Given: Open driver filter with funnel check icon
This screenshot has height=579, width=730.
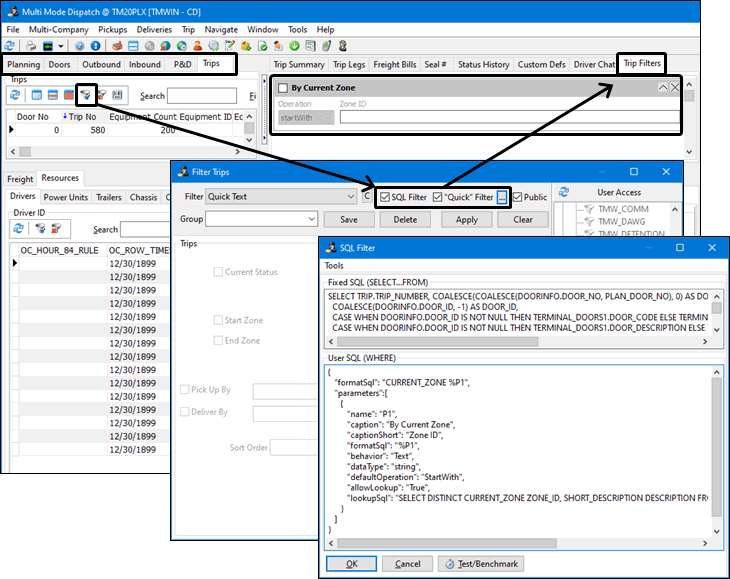Looking at the screenshot, I should click(x=41, y=229).
